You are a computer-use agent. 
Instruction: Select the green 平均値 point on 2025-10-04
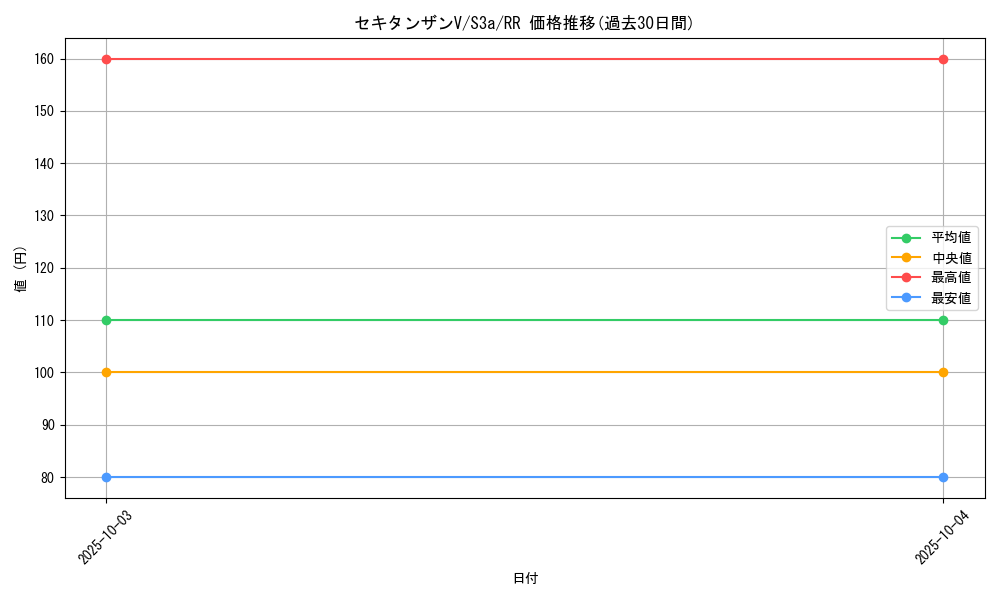click(x=943, y=320)
